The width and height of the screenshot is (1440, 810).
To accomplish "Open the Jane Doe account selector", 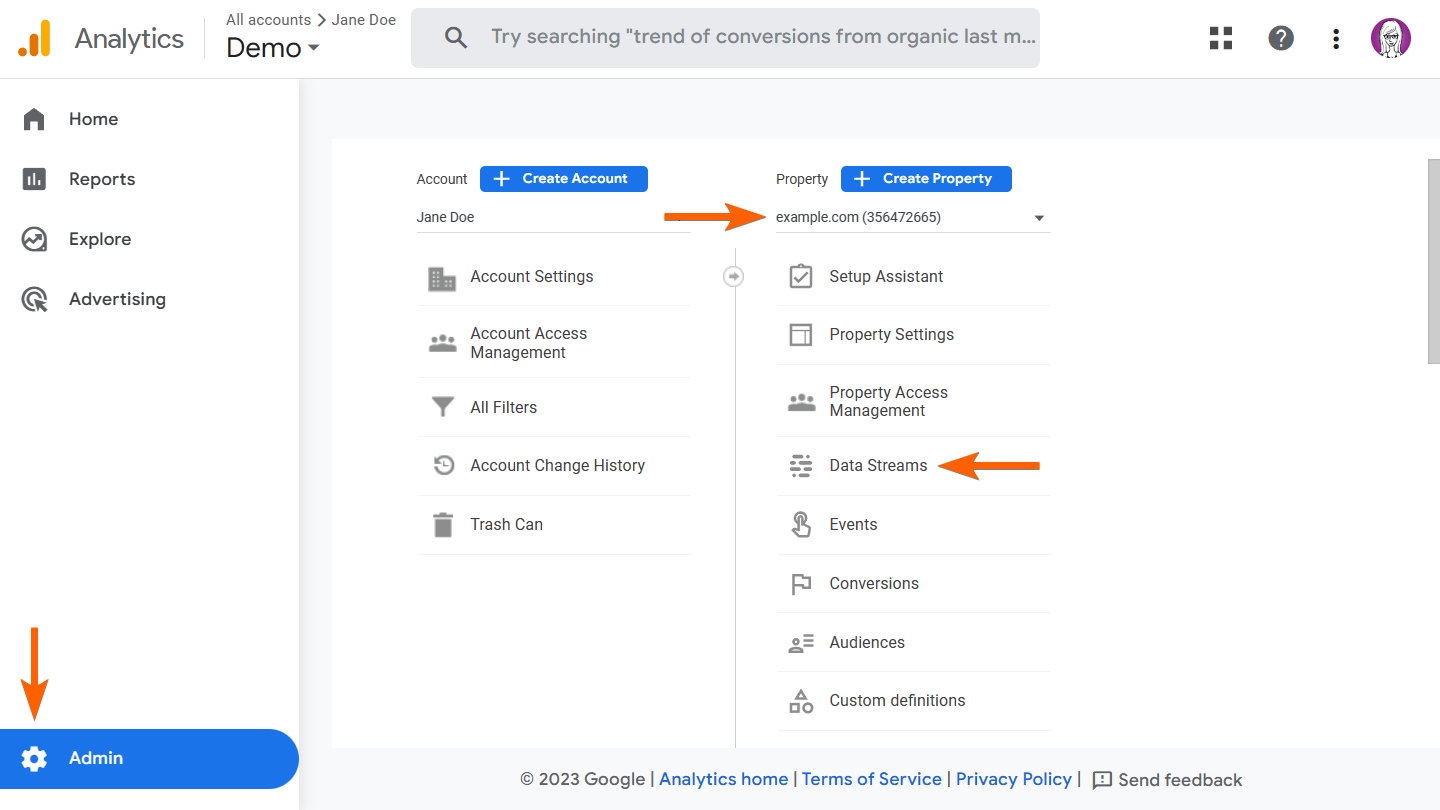I will [x=552, y=218].
